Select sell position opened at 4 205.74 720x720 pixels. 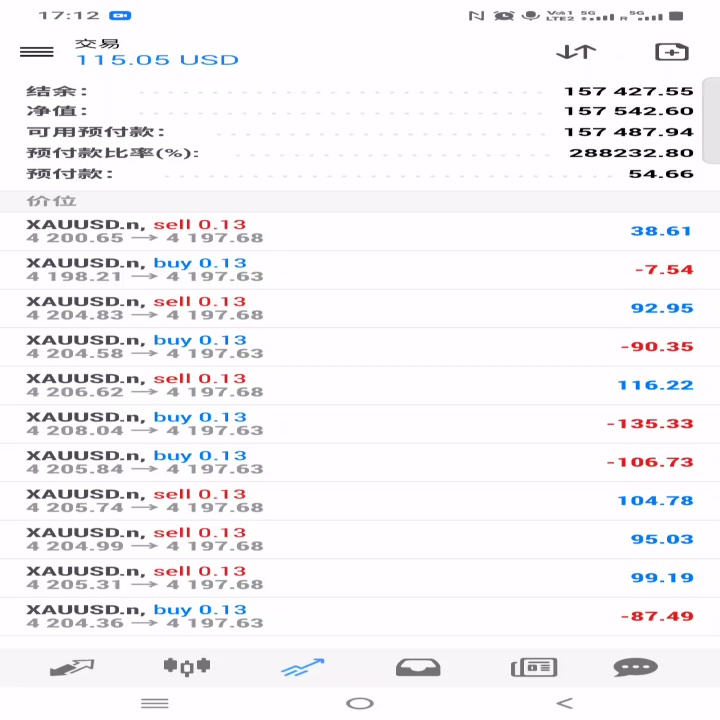click(x=360, y=501)
